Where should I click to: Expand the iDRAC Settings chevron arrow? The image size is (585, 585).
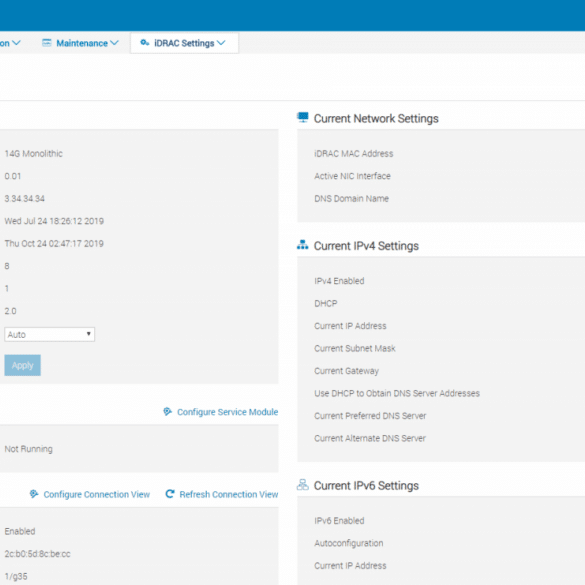[221, 43]
